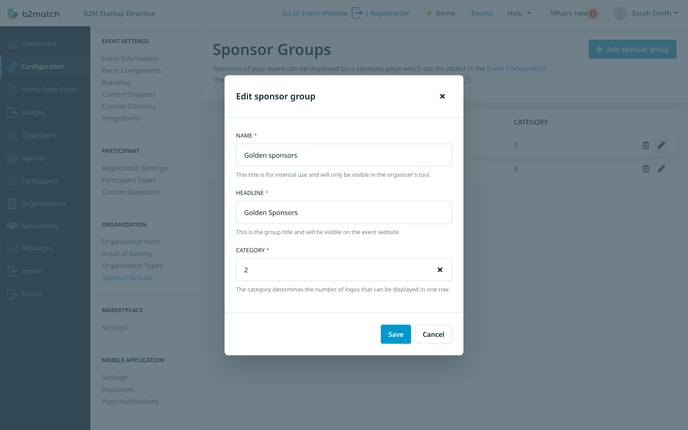
Task: Expand the Help menu
Action: (519, 13)
